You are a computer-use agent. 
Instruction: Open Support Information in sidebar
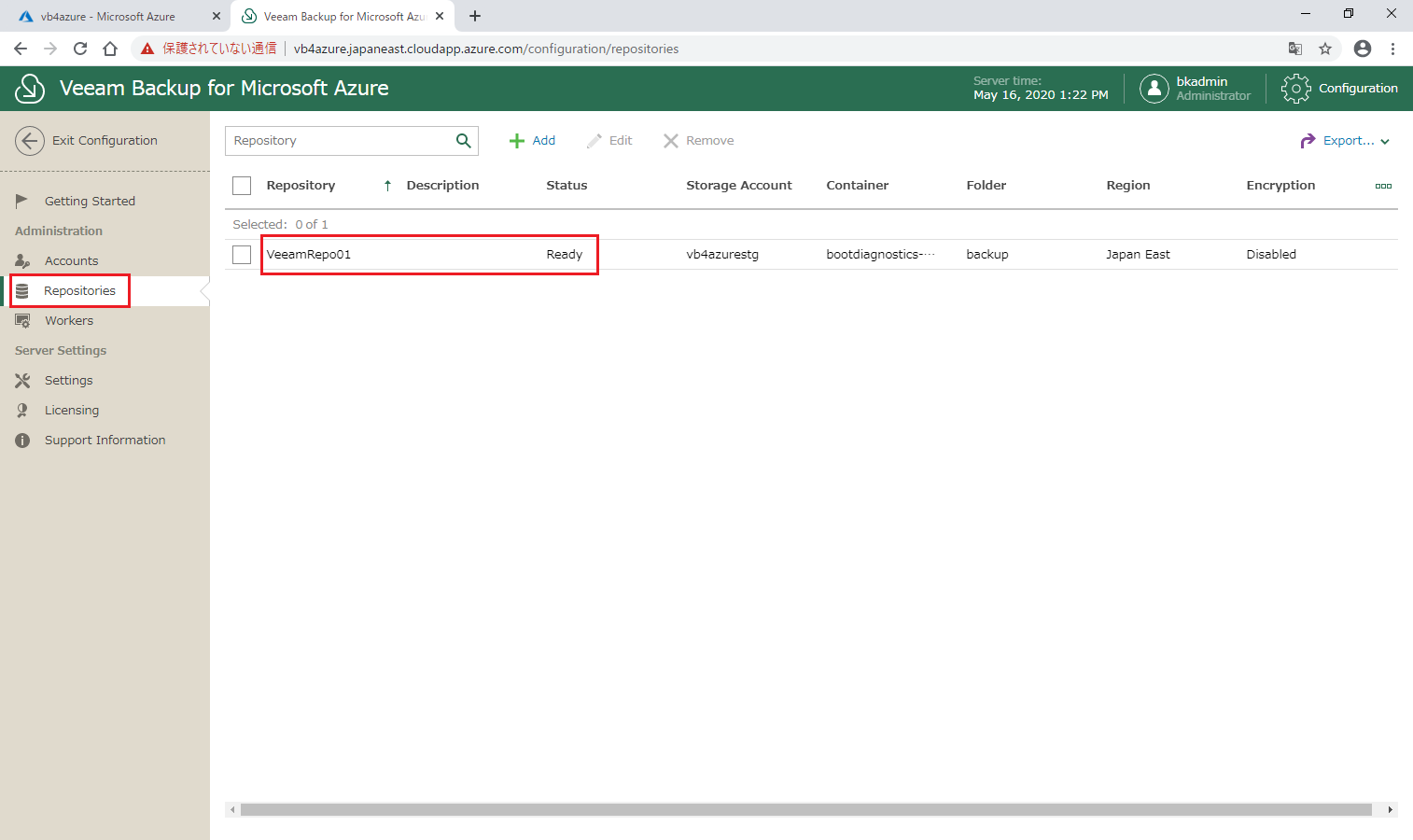pyautogui.click(x=105, y=440)
